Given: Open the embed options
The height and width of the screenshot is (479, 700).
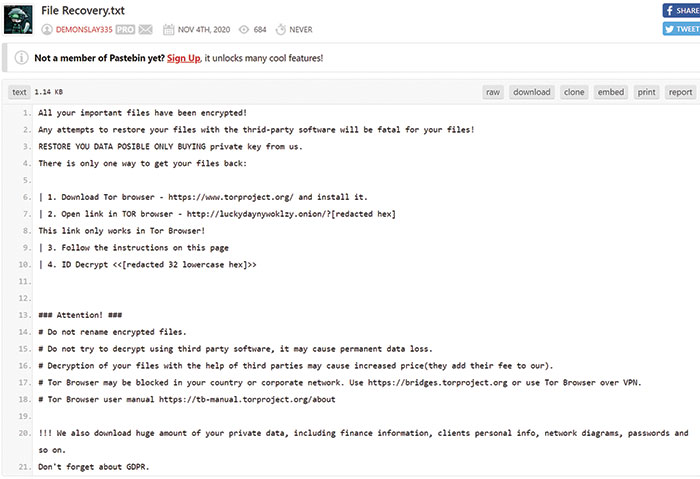Looking at the screenshot, I should (611, 92).
